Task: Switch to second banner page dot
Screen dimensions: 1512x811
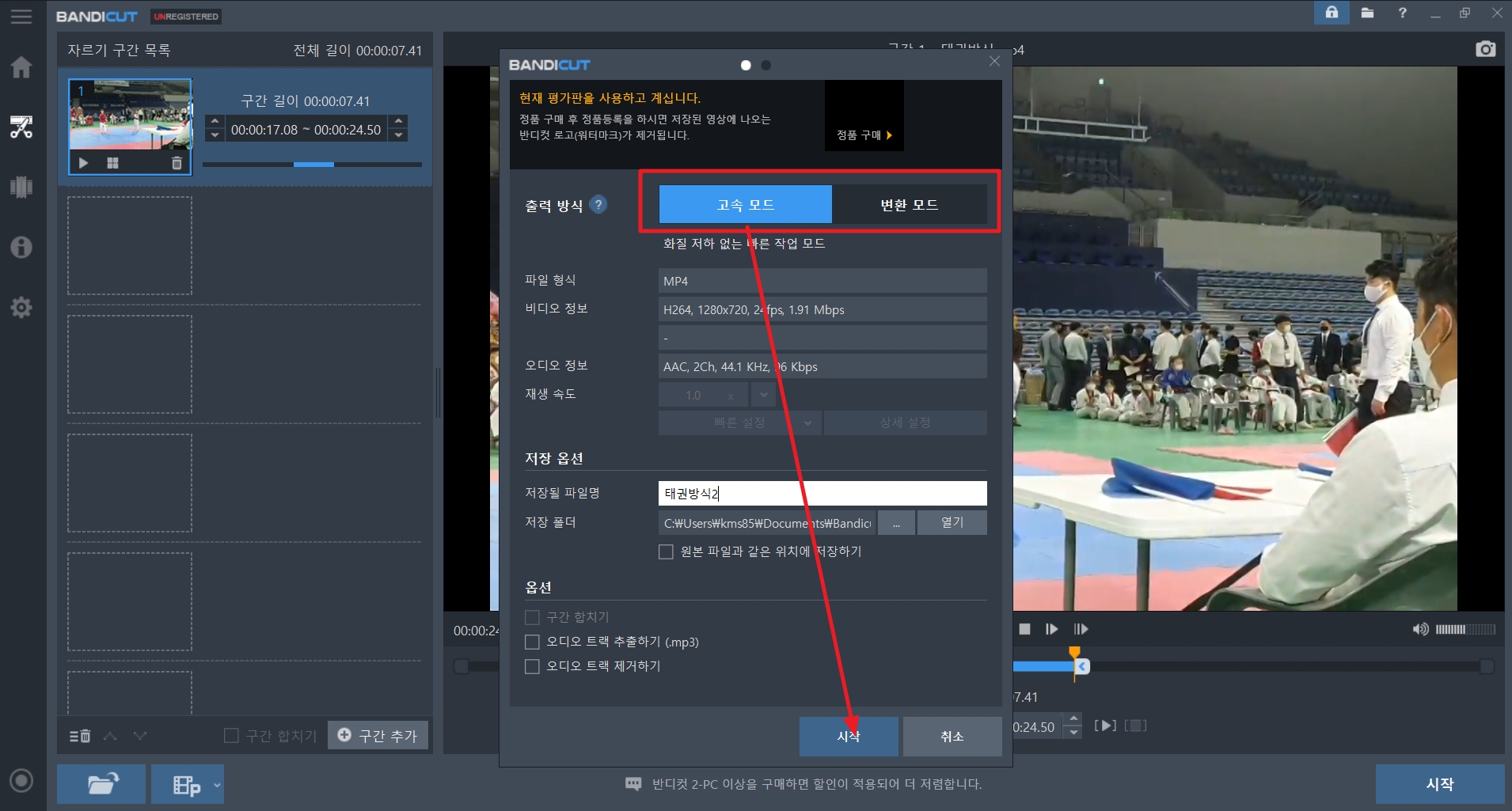Action: click(x=765, y=65)
